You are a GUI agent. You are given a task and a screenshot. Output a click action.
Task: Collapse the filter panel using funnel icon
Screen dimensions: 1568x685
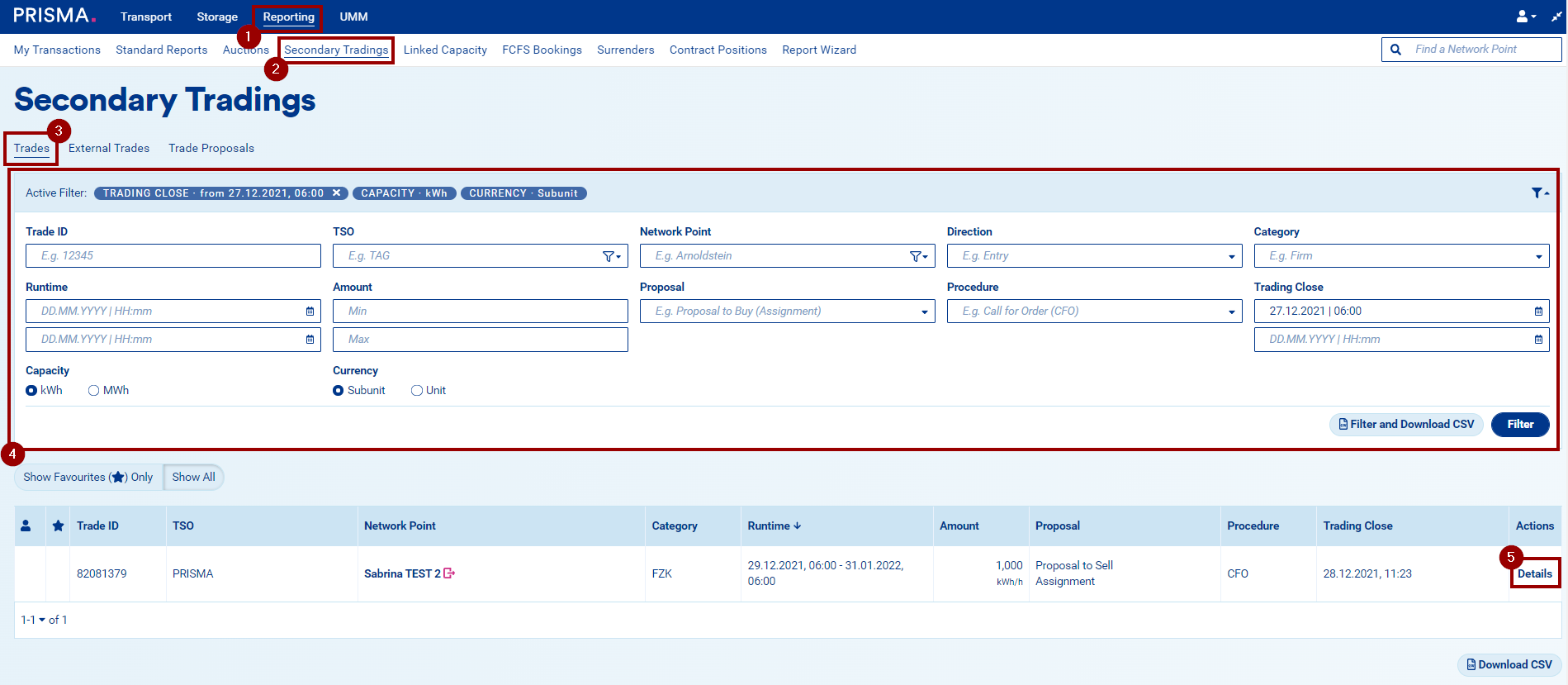1539,193
